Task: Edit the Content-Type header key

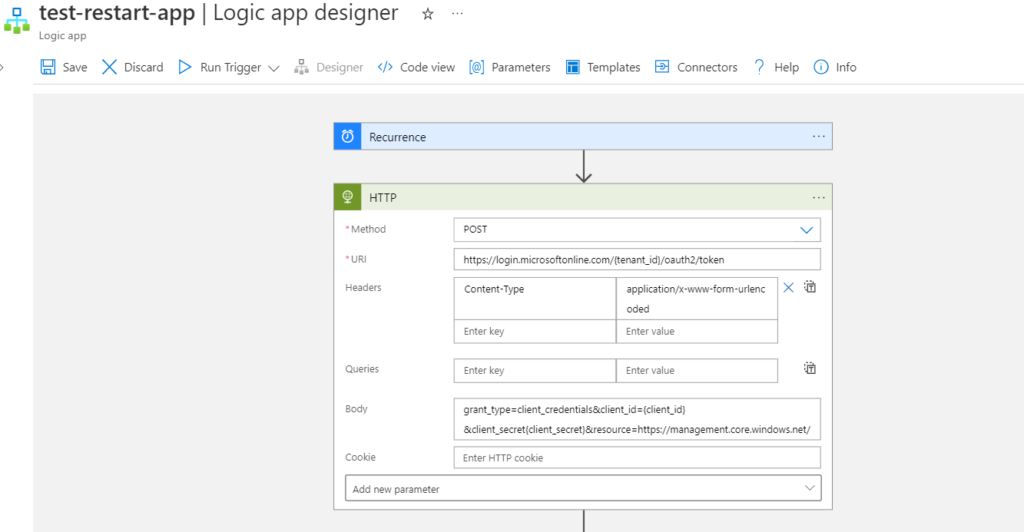Action: [x=535, y=299]
